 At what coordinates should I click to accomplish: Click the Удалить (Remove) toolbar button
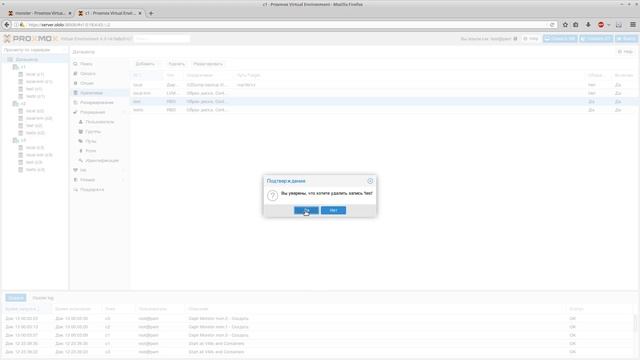(176, 64)
